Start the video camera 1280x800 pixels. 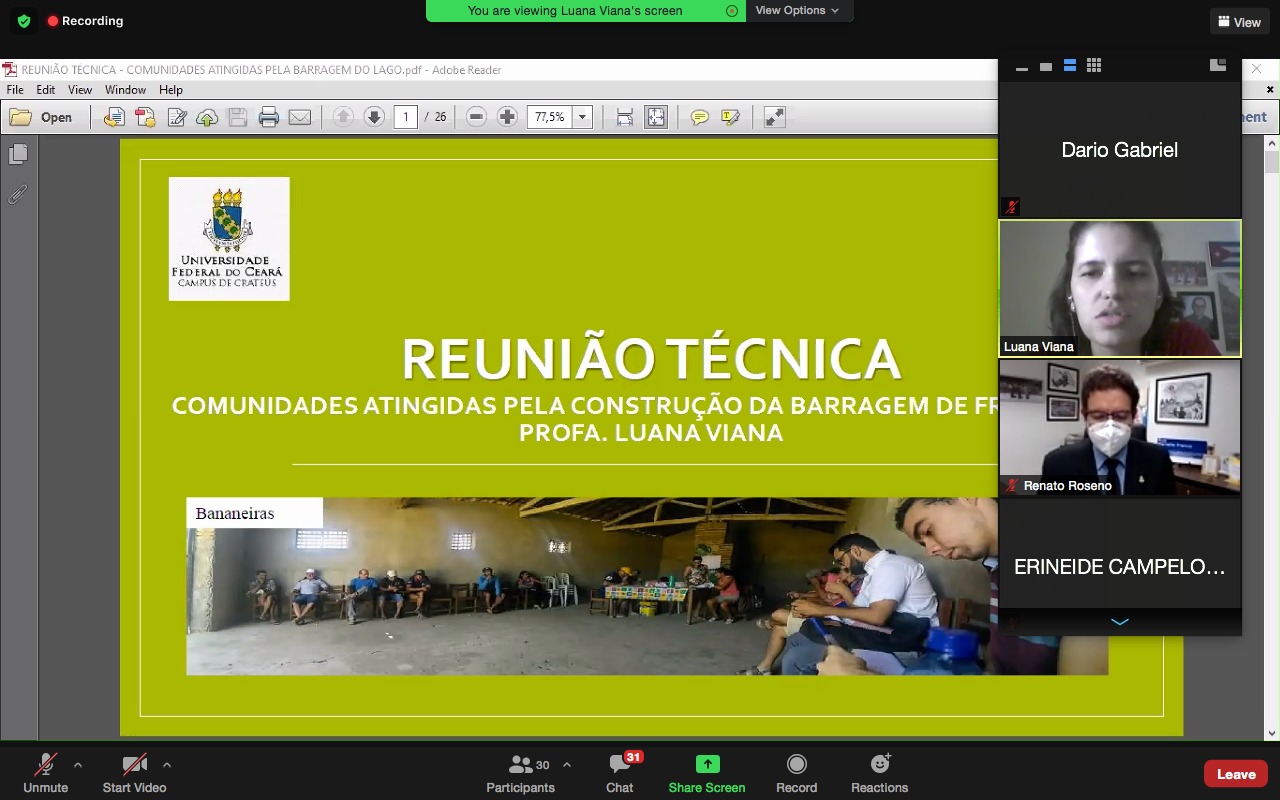point(134,773)
